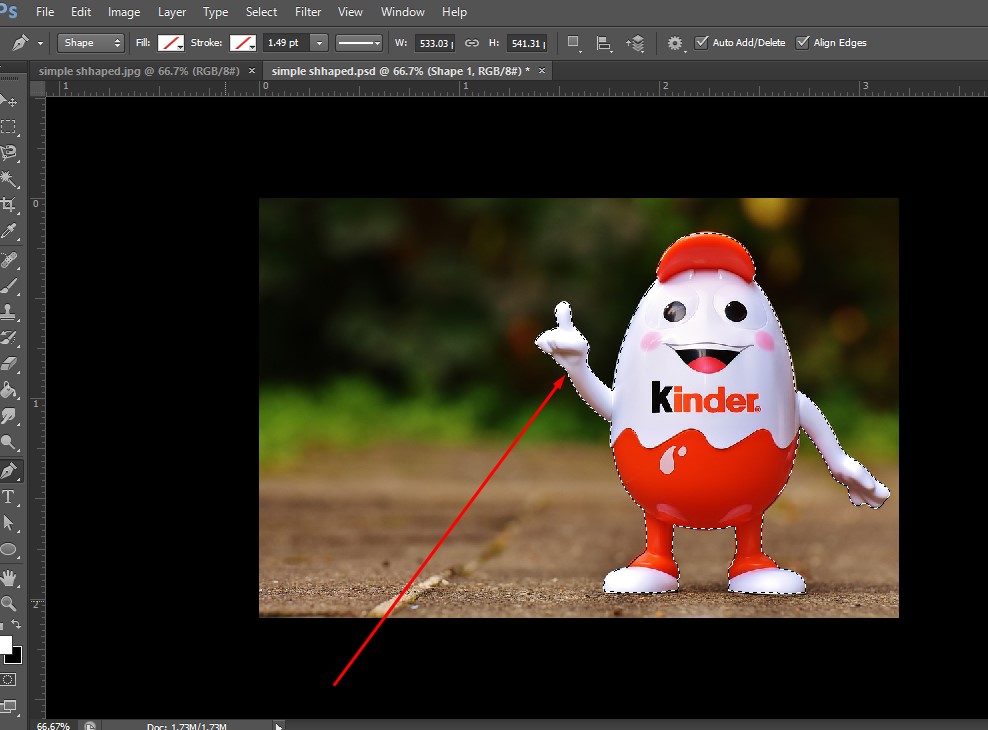Switch to simple shhaped.jpg tab

tap(139, 71)
